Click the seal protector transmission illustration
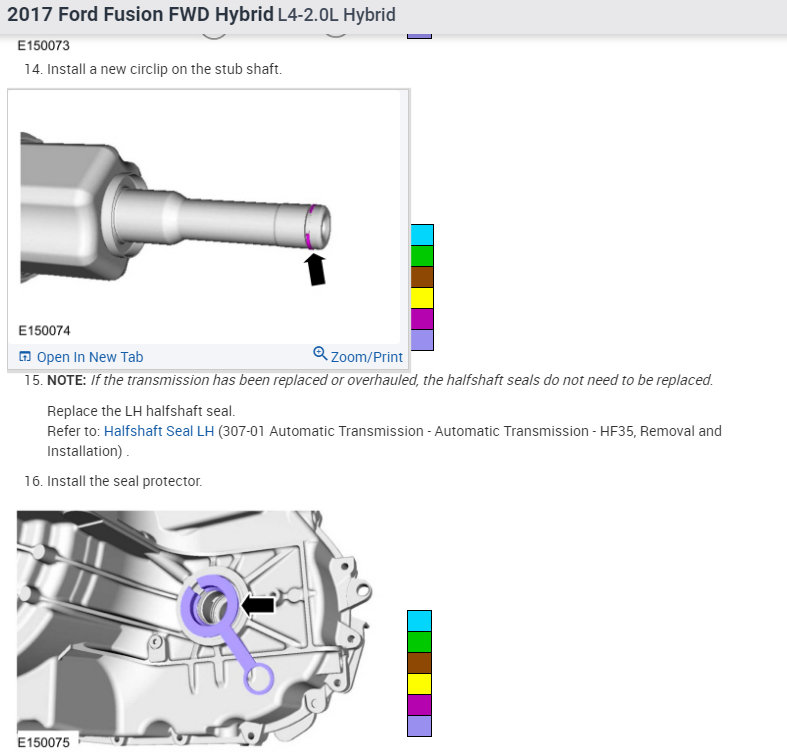Image resolution: width=787 pixels, height=752 pixels. click(195, 628)
